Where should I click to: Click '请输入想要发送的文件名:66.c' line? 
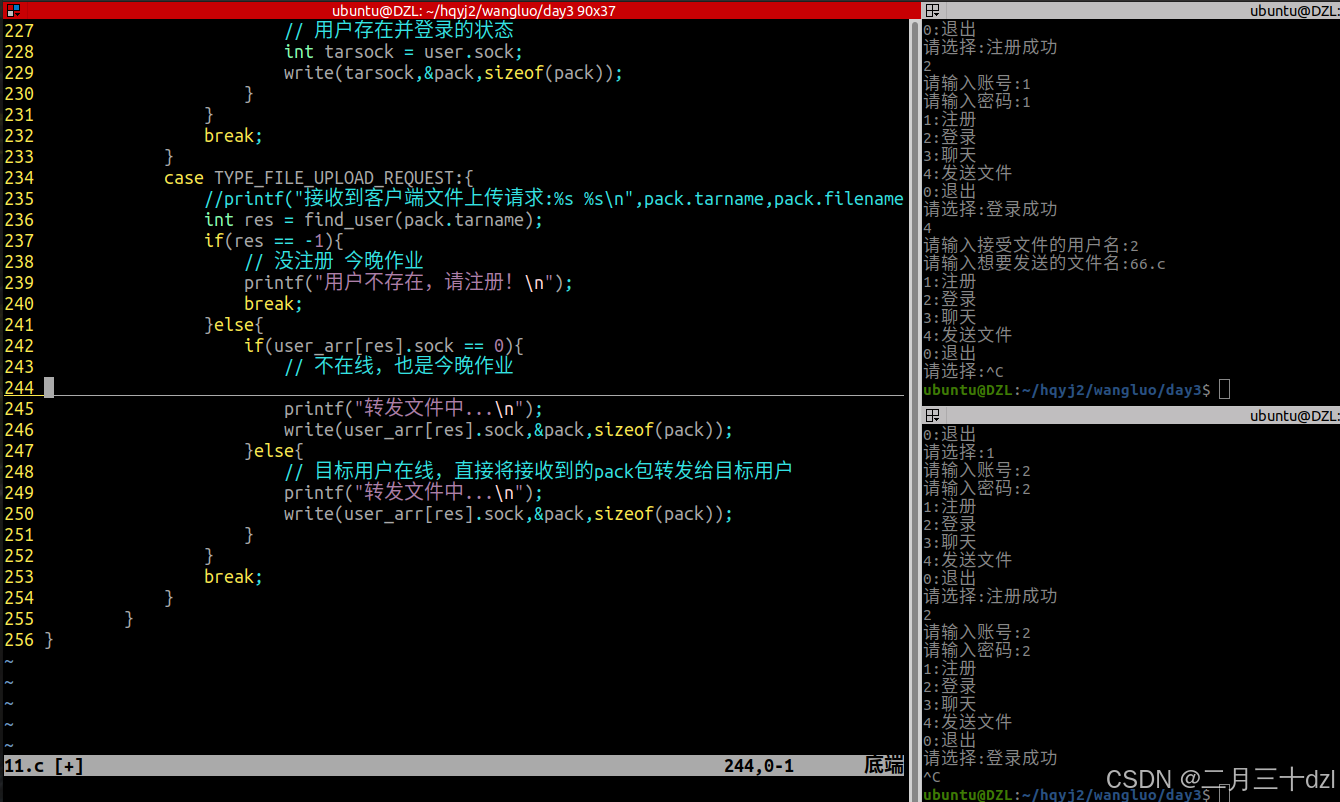click(x=1044, y=264)
